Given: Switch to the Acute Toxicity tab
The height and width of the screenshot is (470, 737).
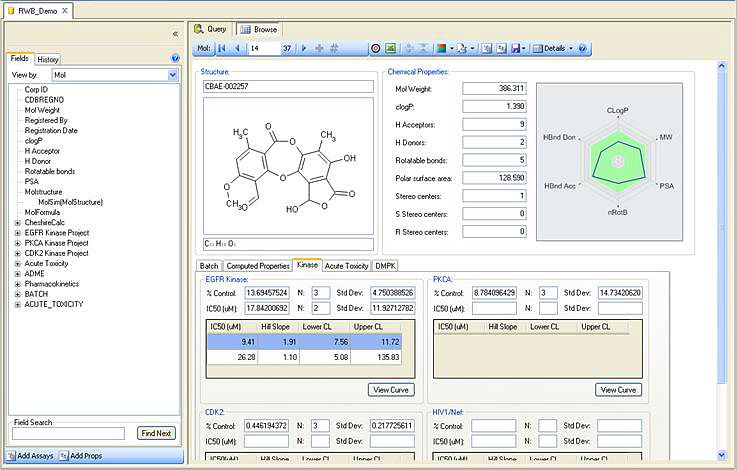Looking at the screenshot, I should coord(346,266).
